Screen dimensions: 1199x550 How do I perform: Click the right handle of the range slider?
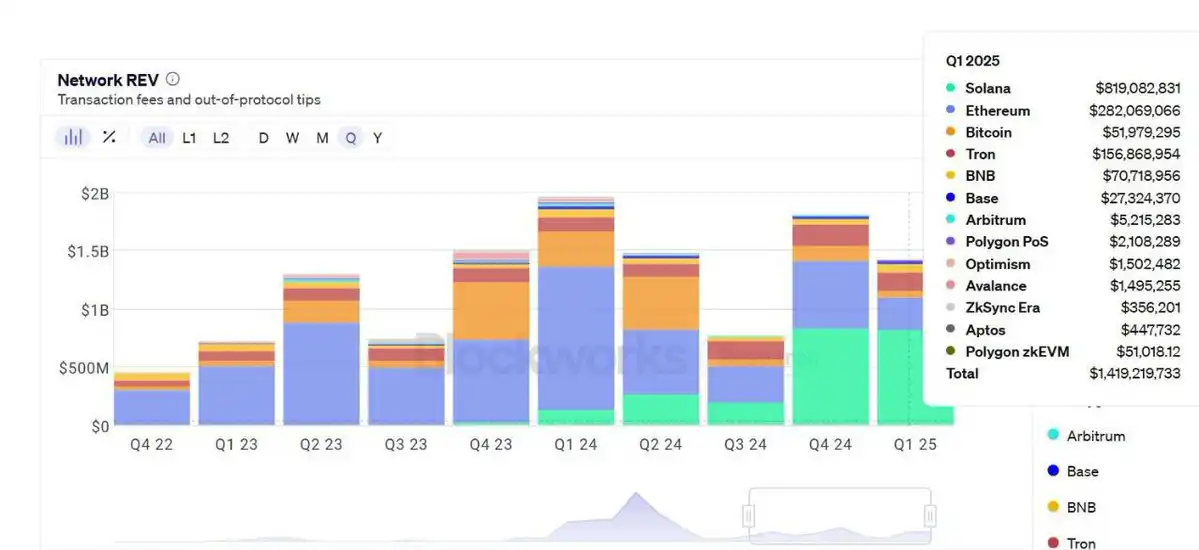930,515
